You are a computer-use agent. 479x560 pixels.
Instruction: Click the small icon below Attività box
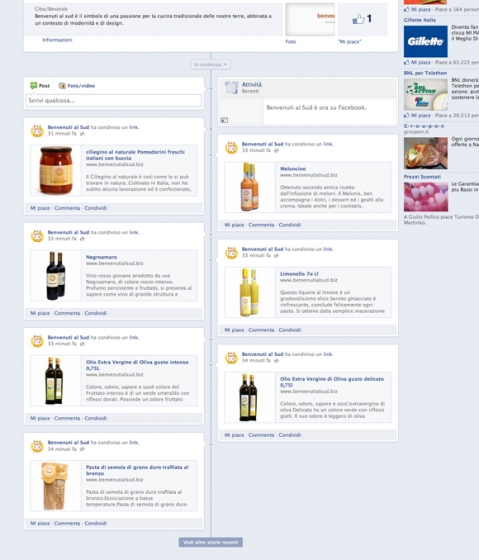pyautogui.click(x=224, y=120)
